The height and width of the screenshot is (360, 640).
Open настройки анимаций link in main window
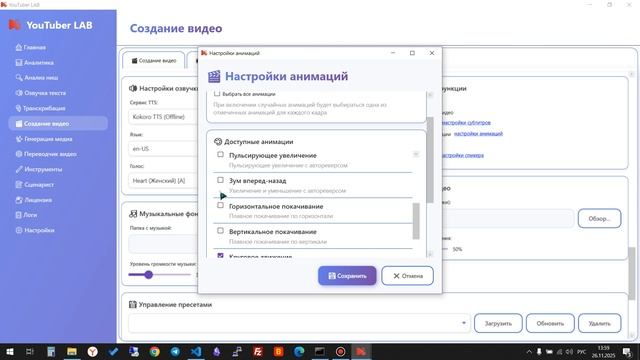pos(478,133)
